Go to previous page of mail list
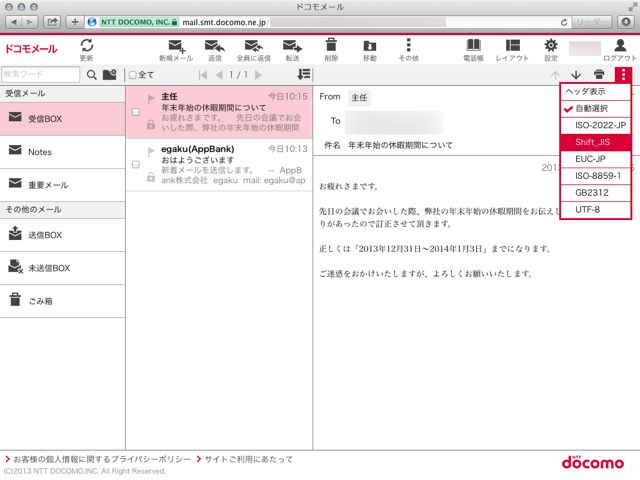The height and width of the screenshot is (480, 640). click(219, 75)
